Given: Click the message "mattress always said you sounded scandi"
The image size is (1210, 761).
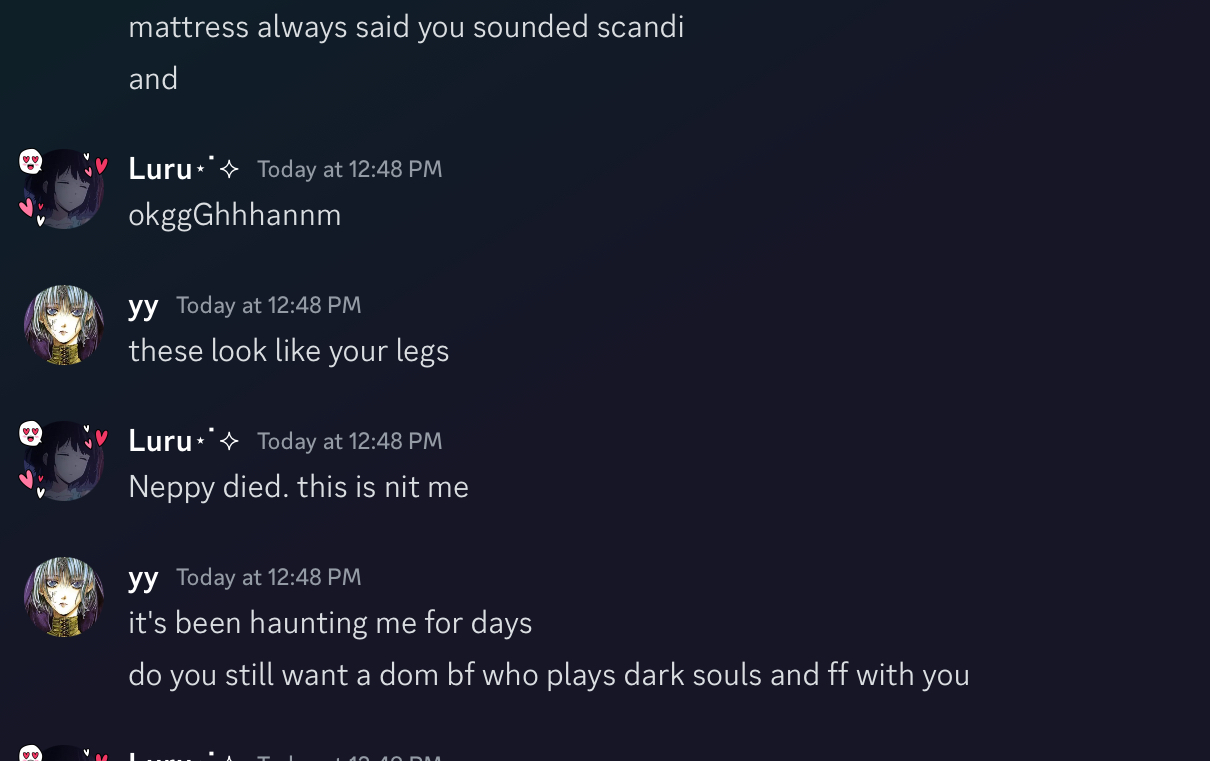Looking at the screenshot, I should tap(406, 27).
